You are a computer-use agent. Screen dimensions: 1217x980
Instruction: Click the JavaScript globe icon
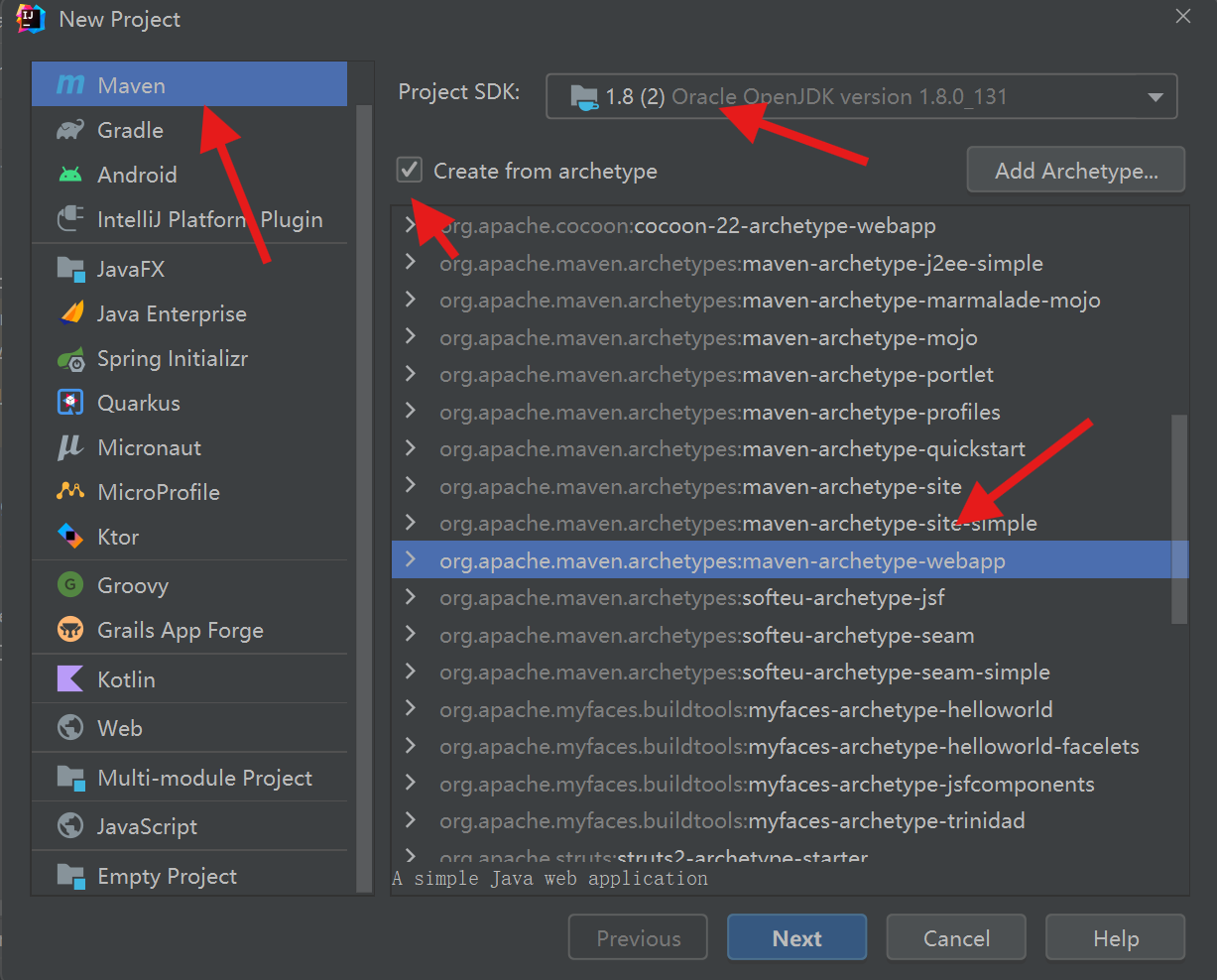(70, 826)
